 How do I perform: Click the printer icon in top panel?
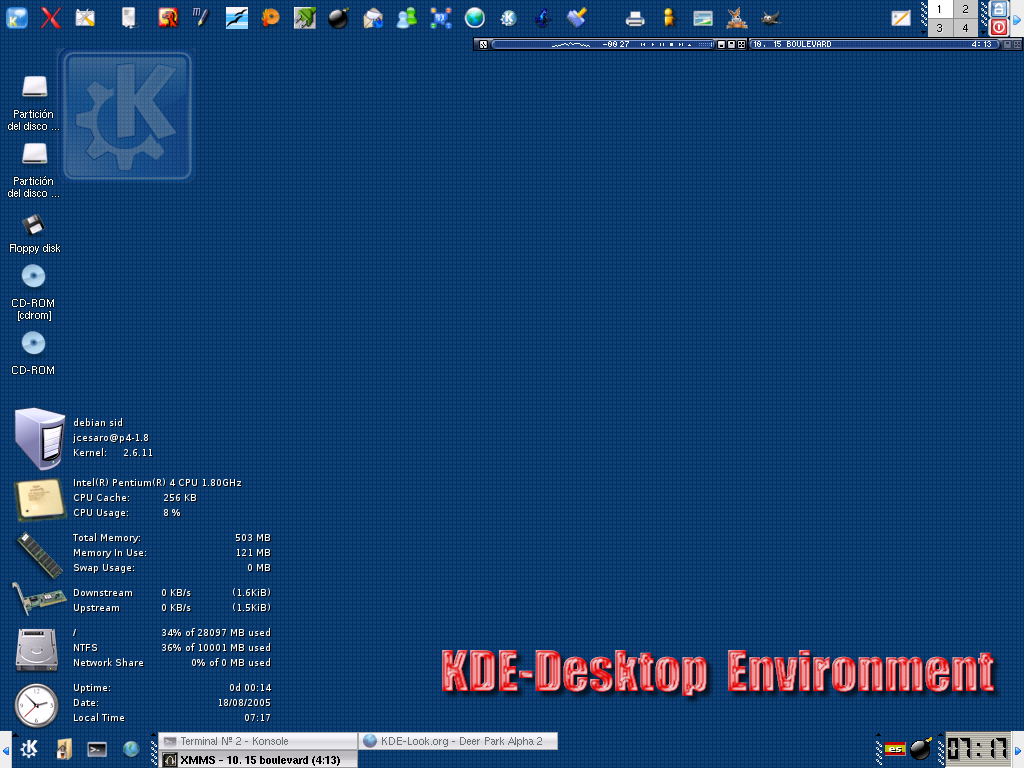tap(635, 19)
